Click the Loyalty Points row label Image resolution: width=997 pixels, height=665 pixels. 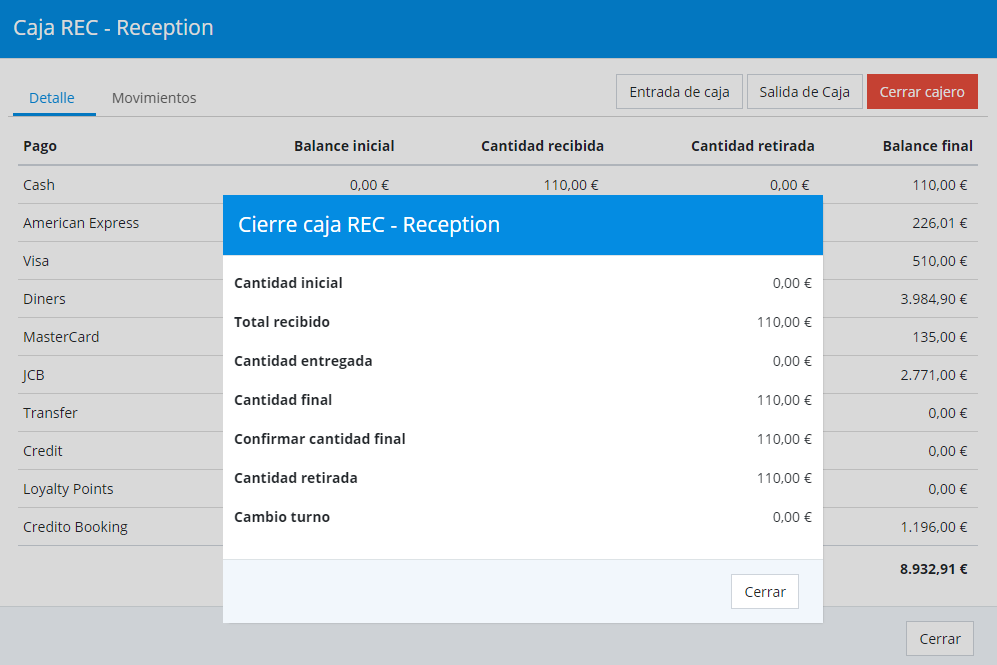coord(68,489)
